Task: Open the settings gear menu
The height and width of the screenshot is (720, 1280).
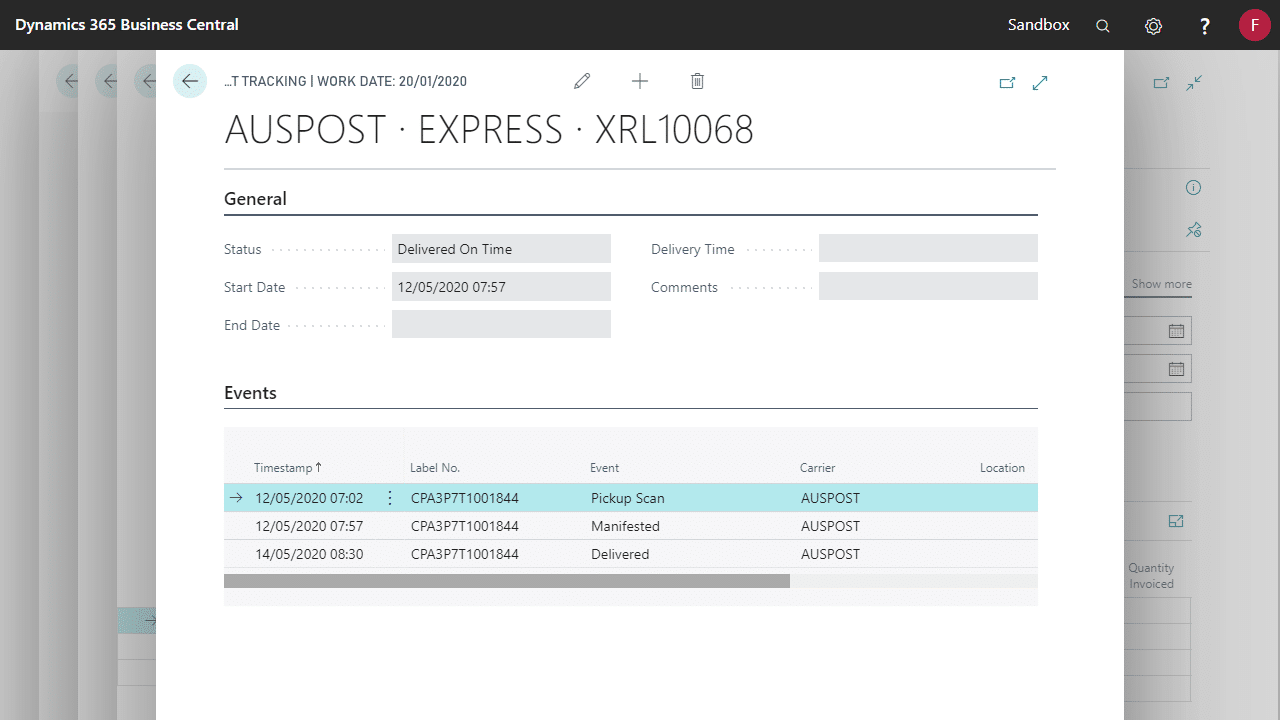Action: 1153,26
